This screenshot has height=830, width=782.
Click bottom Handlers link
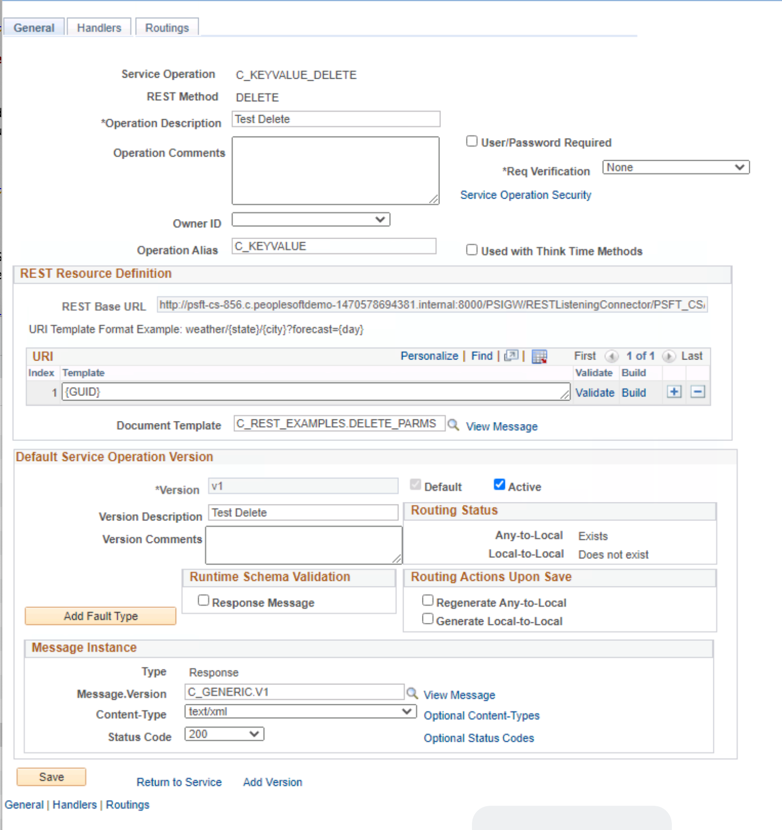click(75, 805)
